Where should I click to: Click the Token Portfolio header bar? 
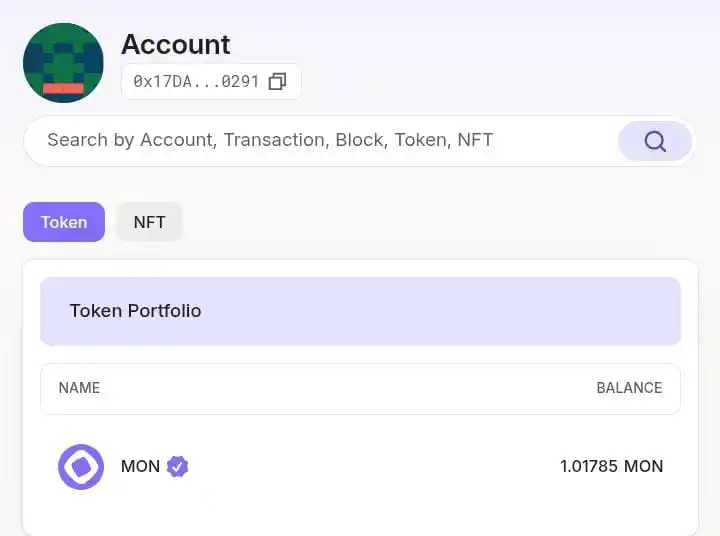(x=360, y=311)
